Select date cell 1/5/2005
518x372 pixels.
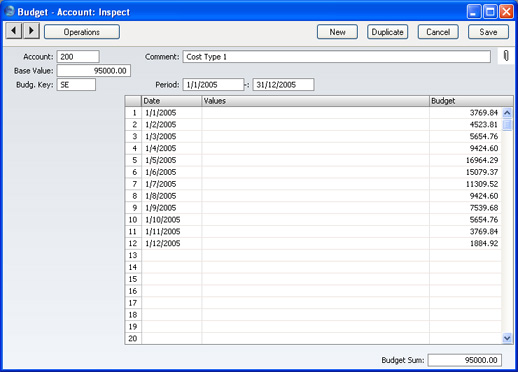[172, 160]
